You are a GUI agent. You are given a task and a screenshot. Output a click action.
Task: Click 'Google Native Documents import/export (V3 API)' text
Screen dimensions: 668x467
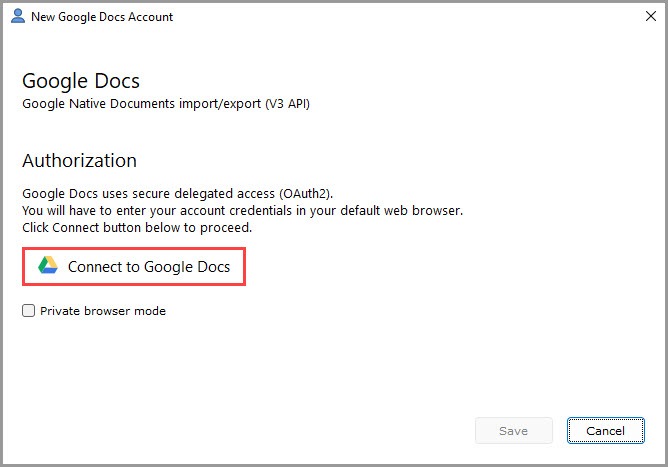click(x=166, y=104)
